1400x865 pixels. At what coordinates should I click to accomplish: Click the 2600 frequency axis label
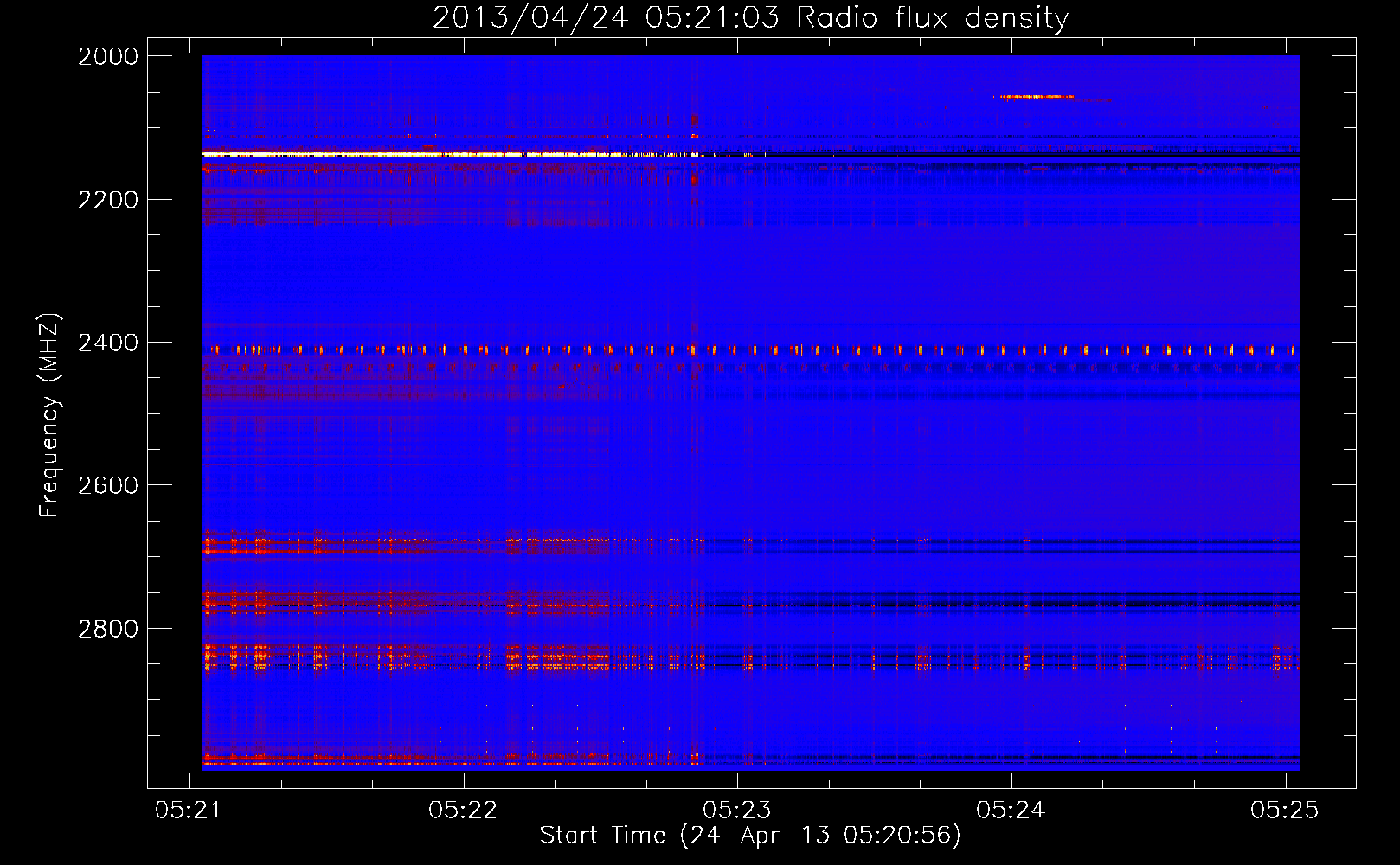[x=108, y=485]
